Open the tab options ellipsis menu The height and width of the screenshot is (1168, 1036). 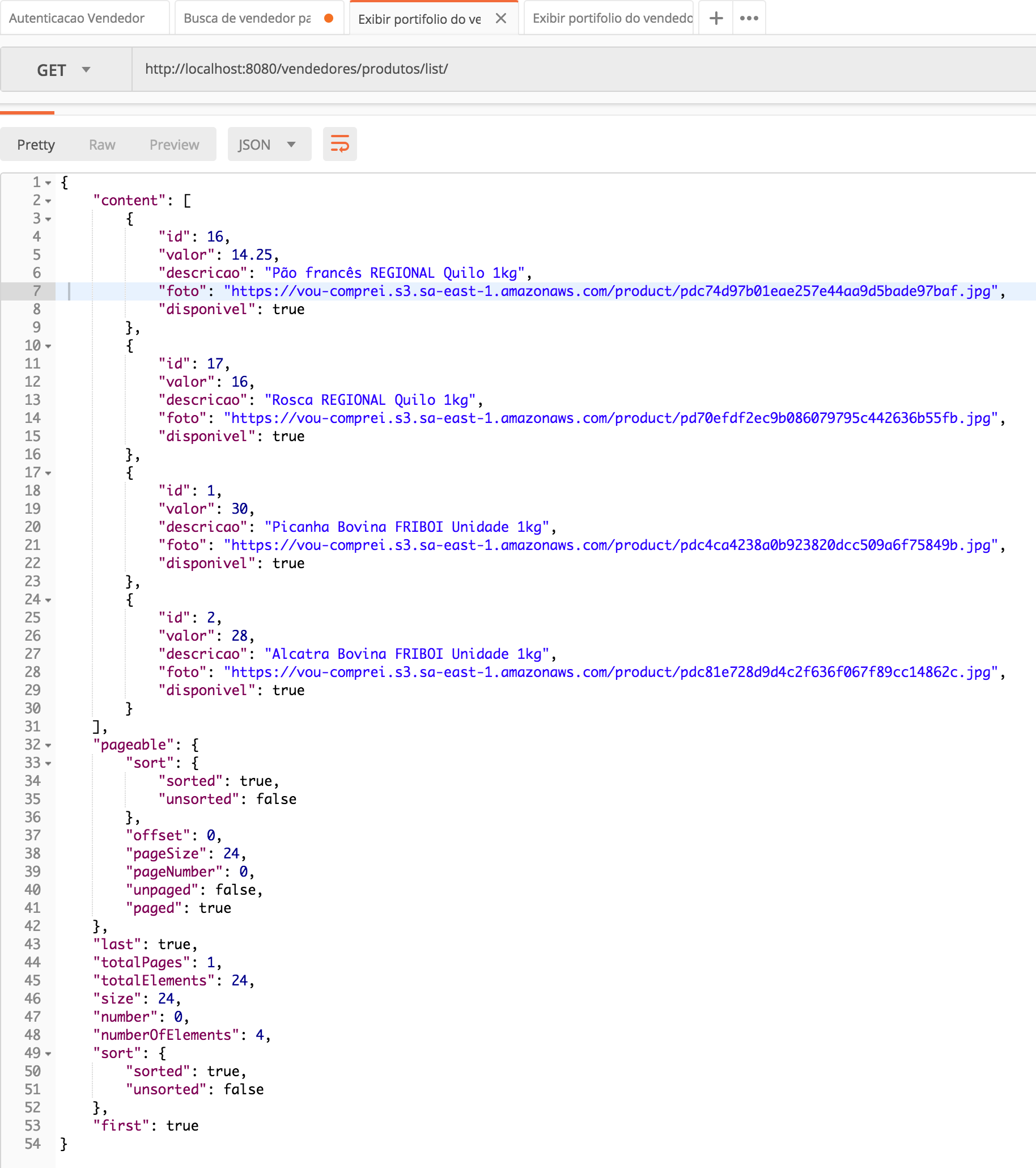[x=749, y=18]
